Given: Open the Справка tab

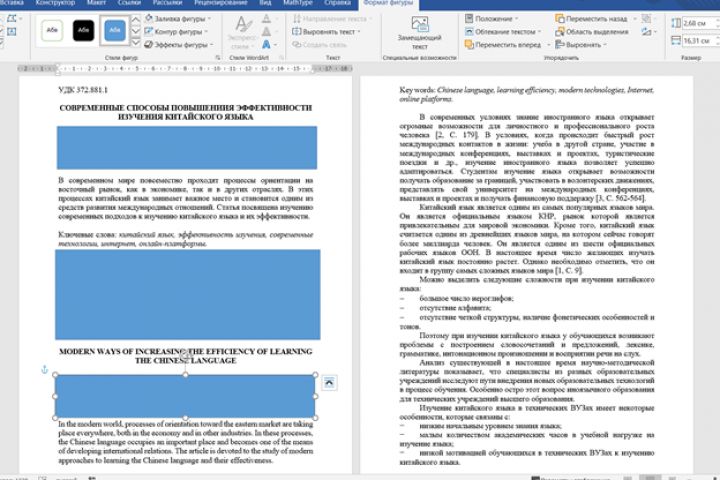Looking at the screenshot, I should coord(337,3).
